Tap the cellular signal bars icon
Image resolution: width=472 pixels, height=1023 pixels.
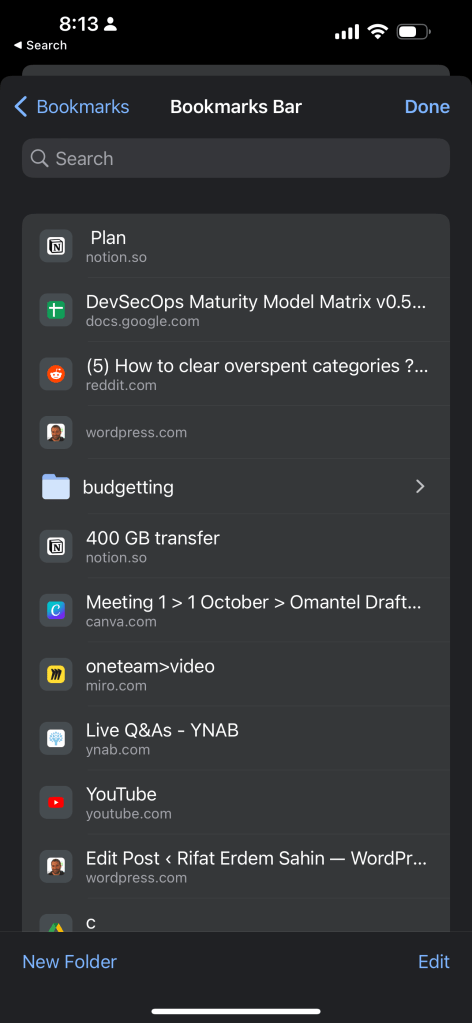point(347,31)
